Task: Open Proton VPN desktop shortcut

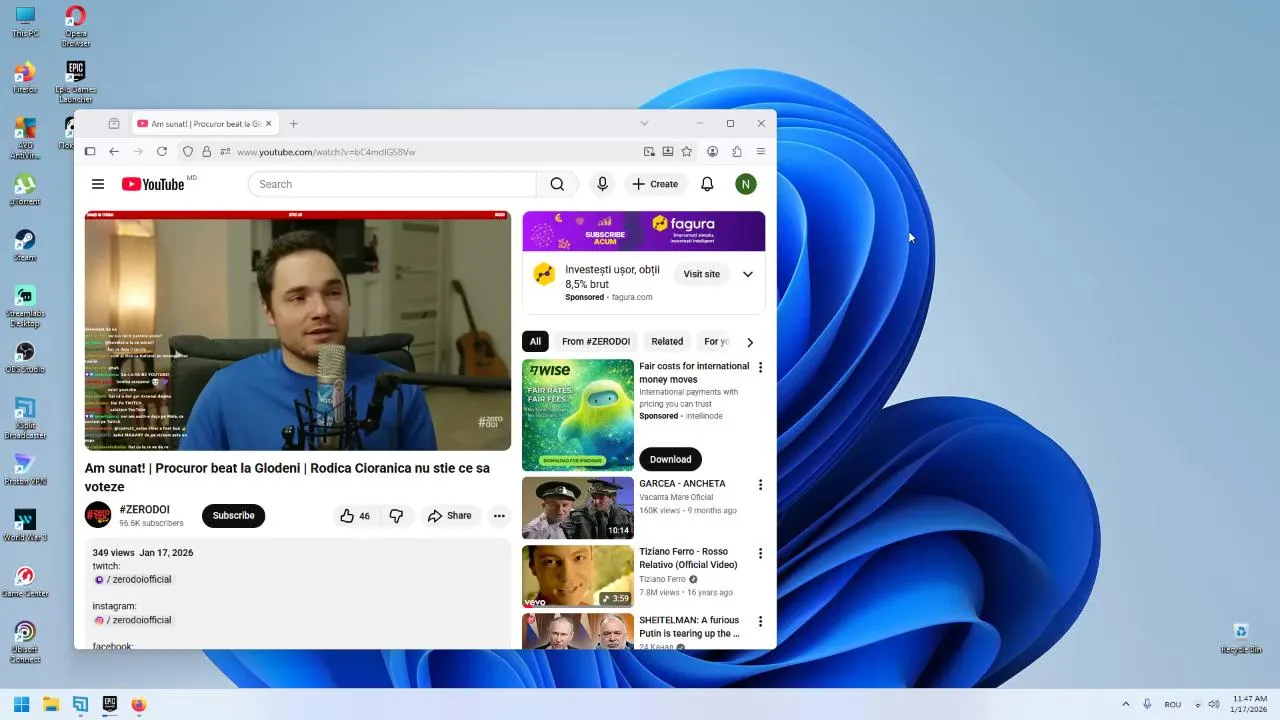Action: [25, 469]
